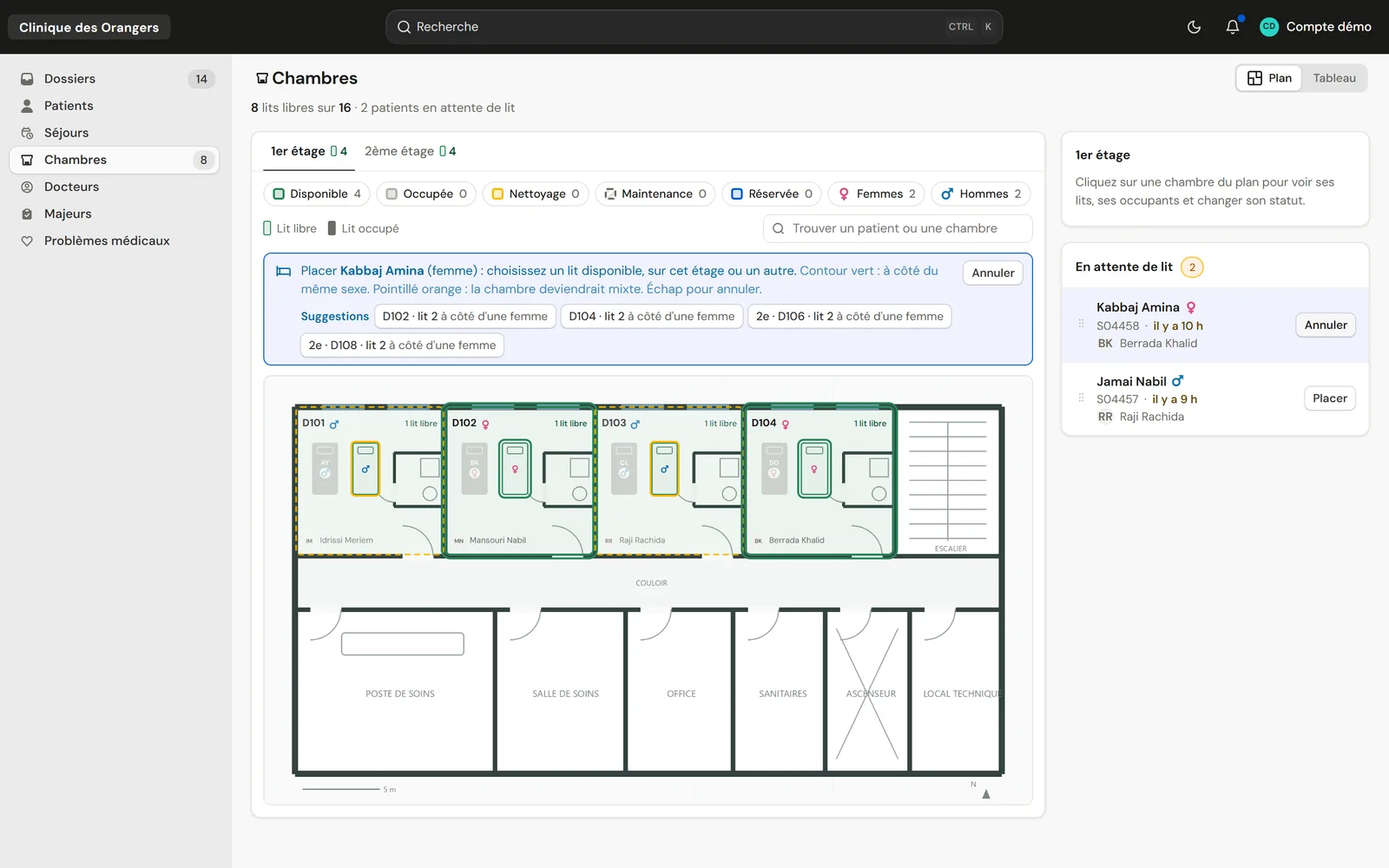
Task: Select the free bed in room D102
Action: pyautogui.click(x=515, y=469)
